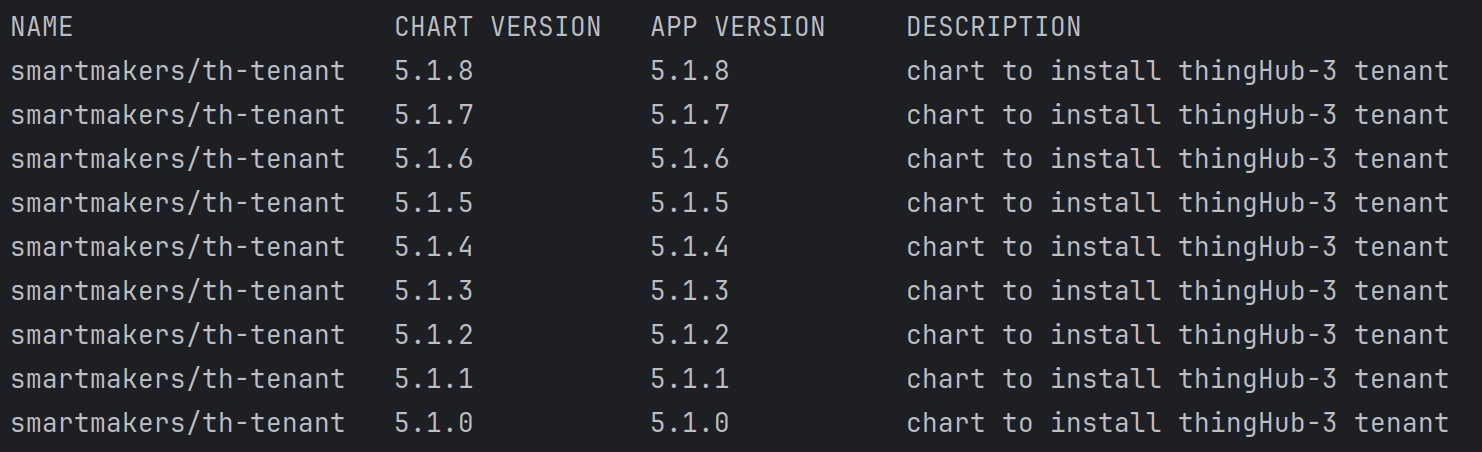This screenshot has height=452, width=1482.
Task: Click app version 5.1.4 value
Action: (690, 247)
